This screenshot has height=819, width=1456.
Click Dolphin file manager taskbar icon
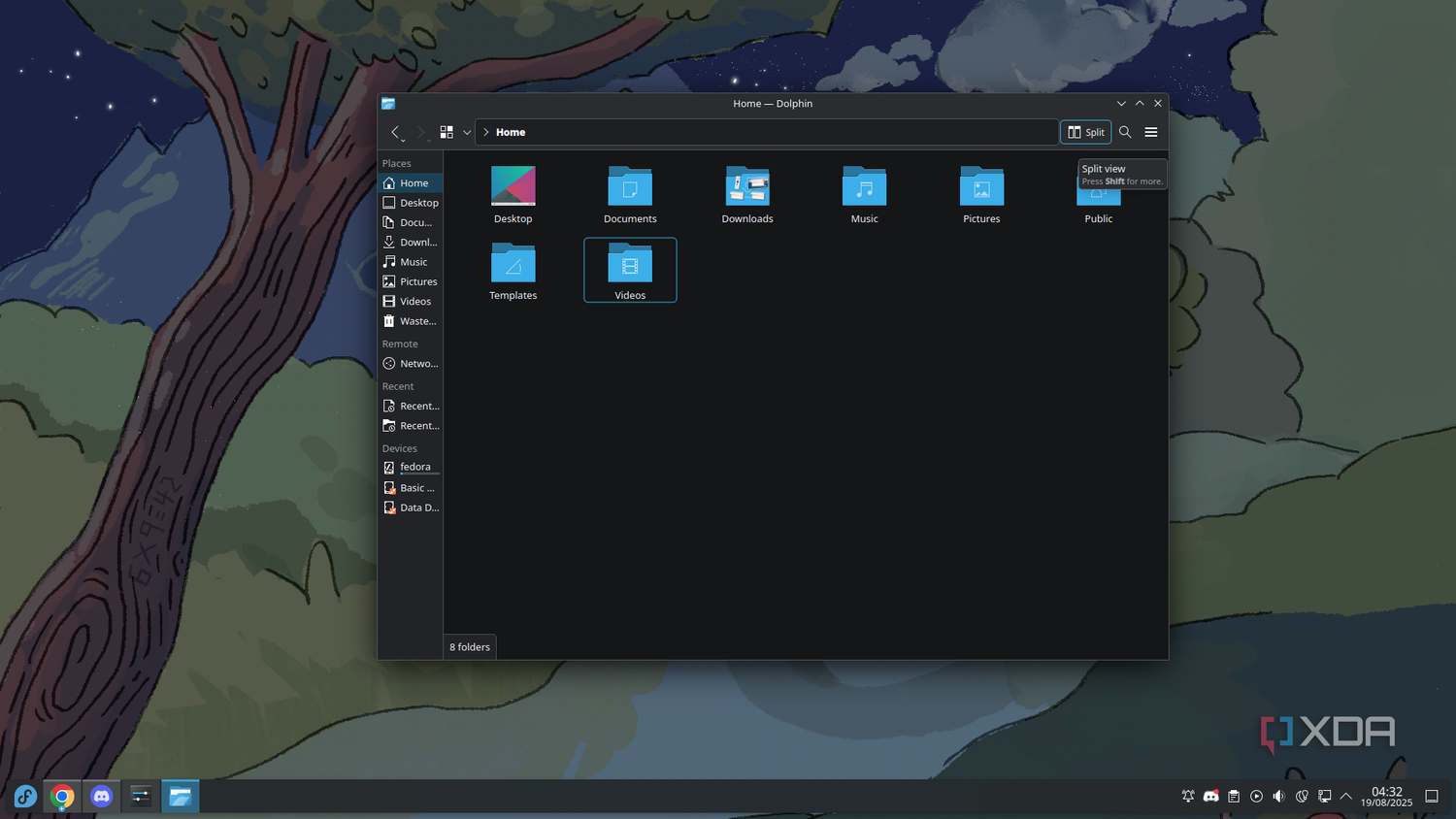[x=180, y=797]
